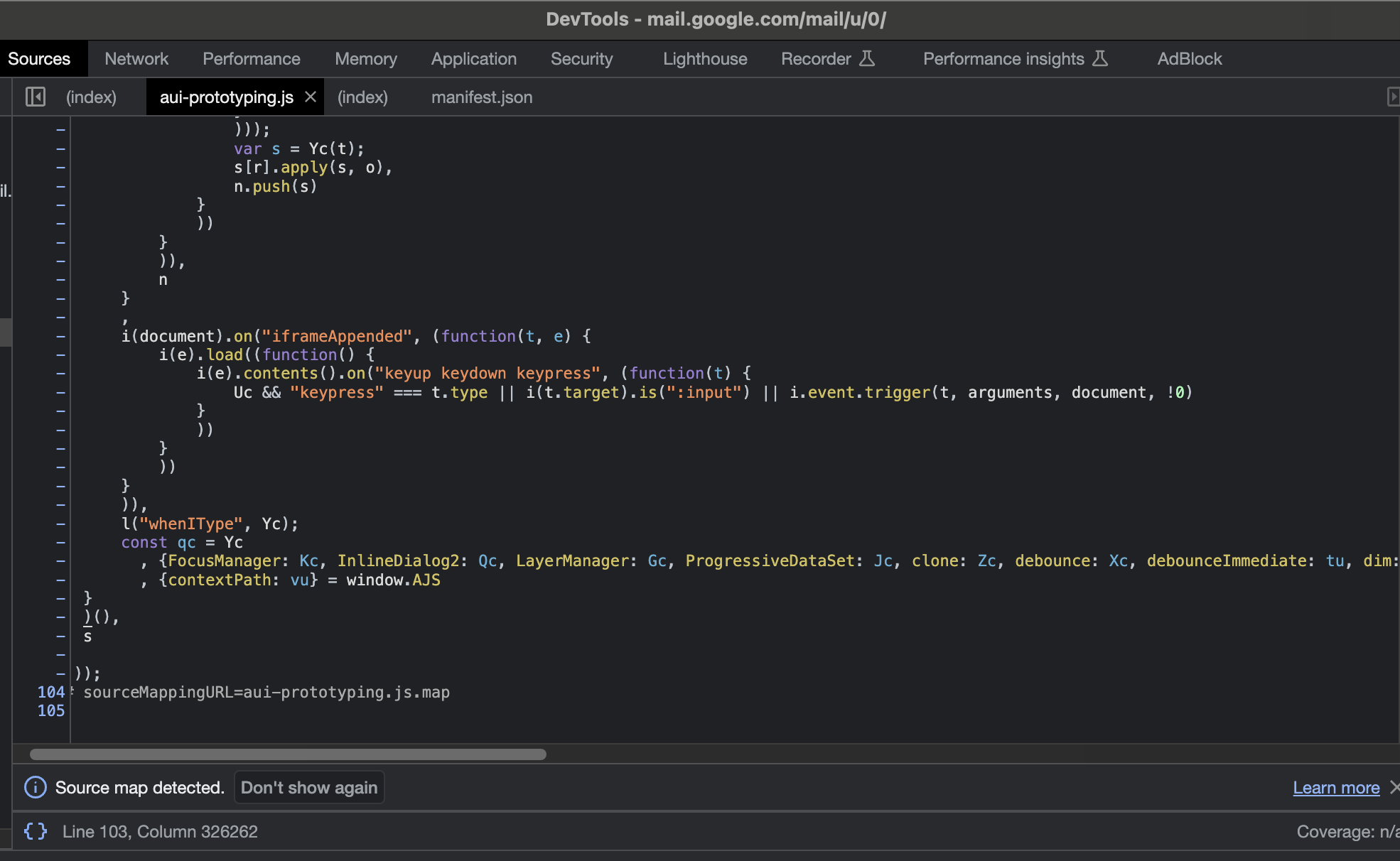Close the aui-prototyping.js tab

click(x=311, y=97)
